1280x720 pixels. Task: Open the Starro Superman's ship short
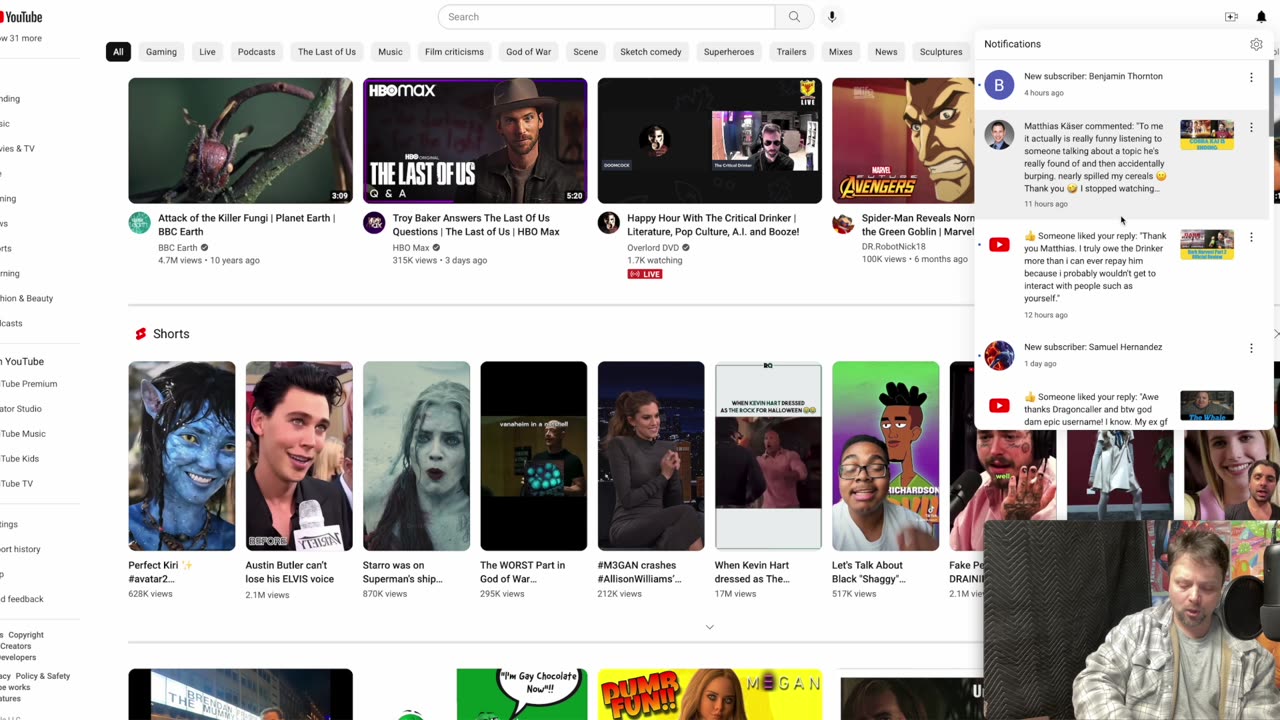pyautogui.click(x=416, y=456)
